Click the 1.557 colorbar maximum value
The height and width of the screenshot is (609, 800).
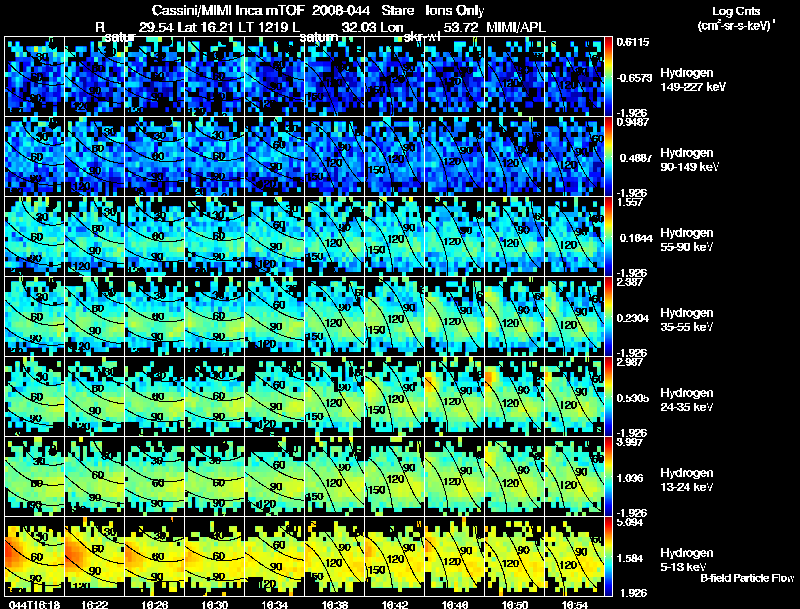pos(630,202)
